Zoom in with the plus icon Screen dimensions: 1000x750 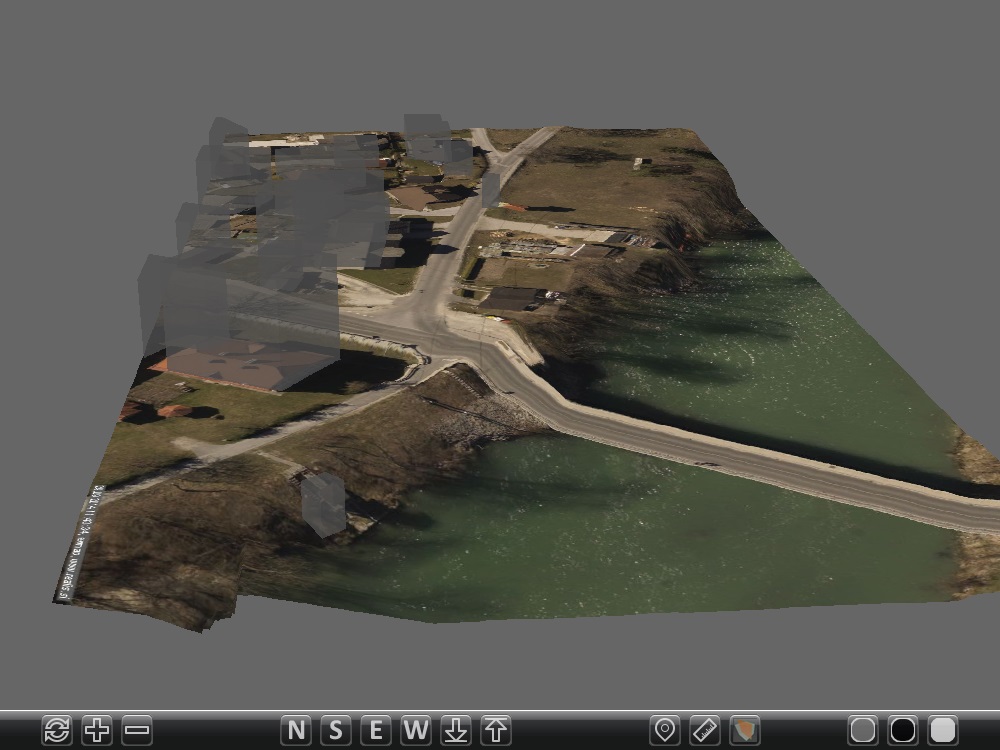[97, 730]
